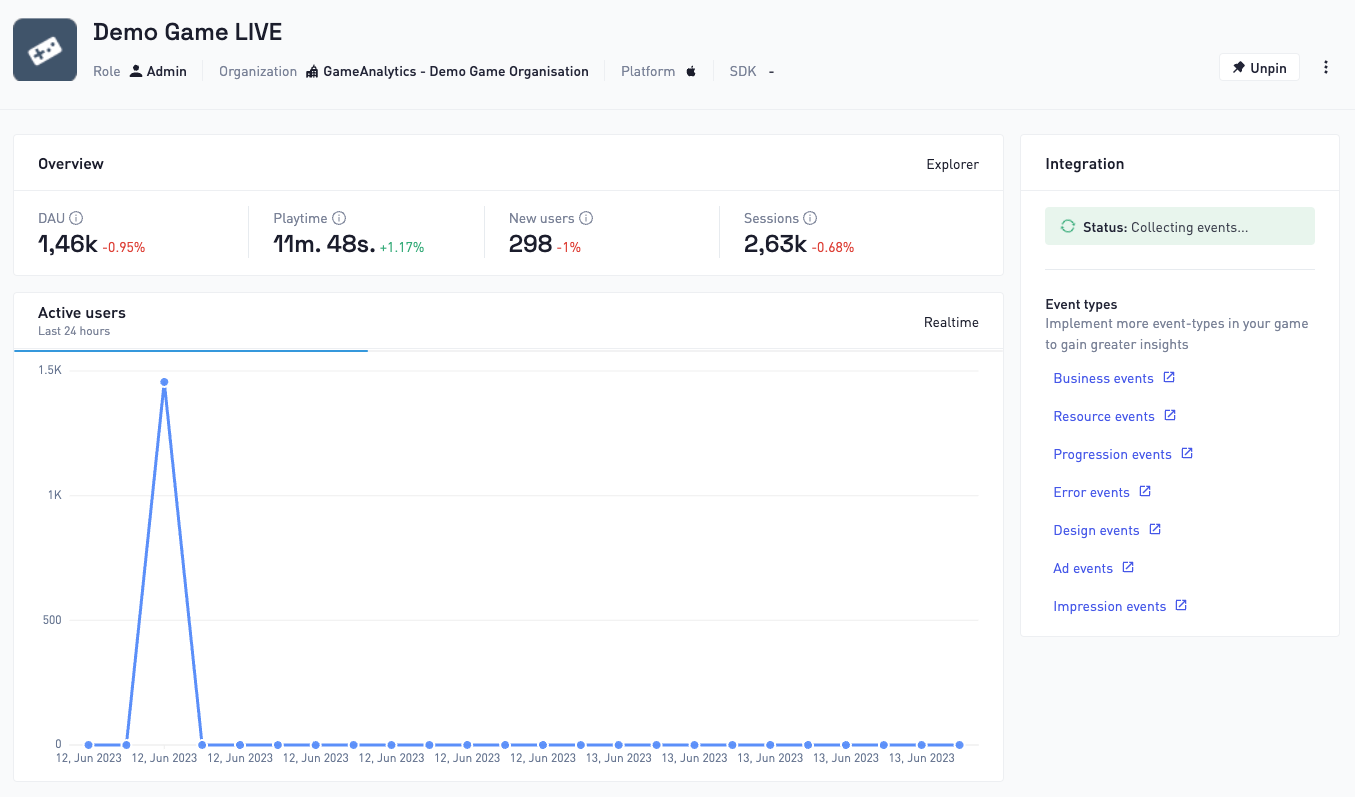The height and width of the screenshot is (797, 1355).
Task: Click the Overview panel heading
Action: 71,164
